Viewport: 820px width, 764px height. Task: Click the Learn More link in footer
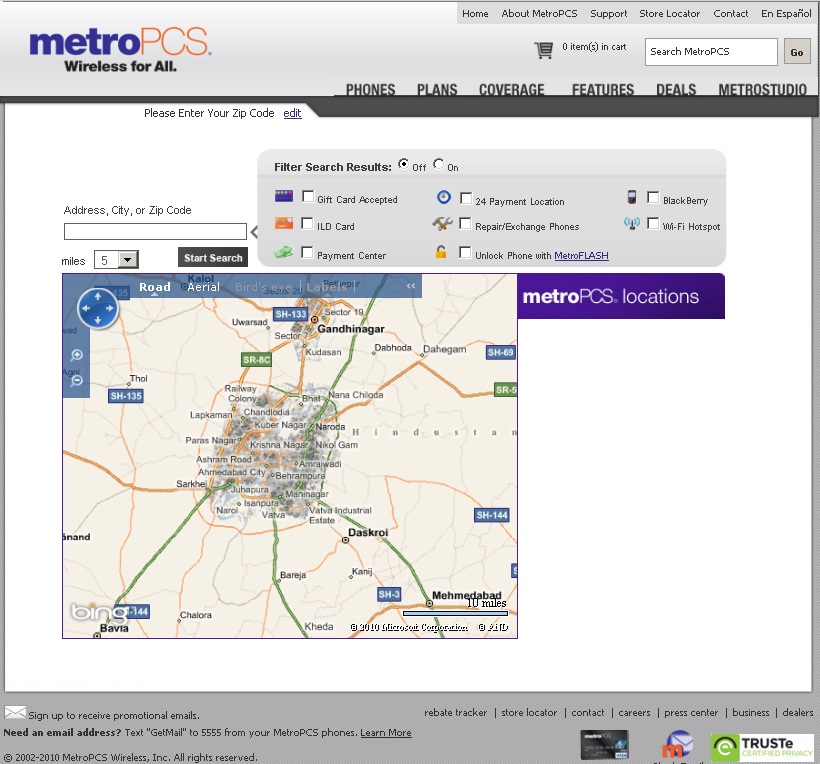386,732
